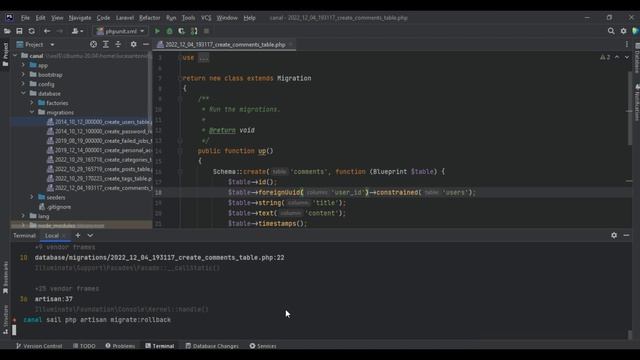Add new terminal session with plus icon

click(x=78, y=236)
